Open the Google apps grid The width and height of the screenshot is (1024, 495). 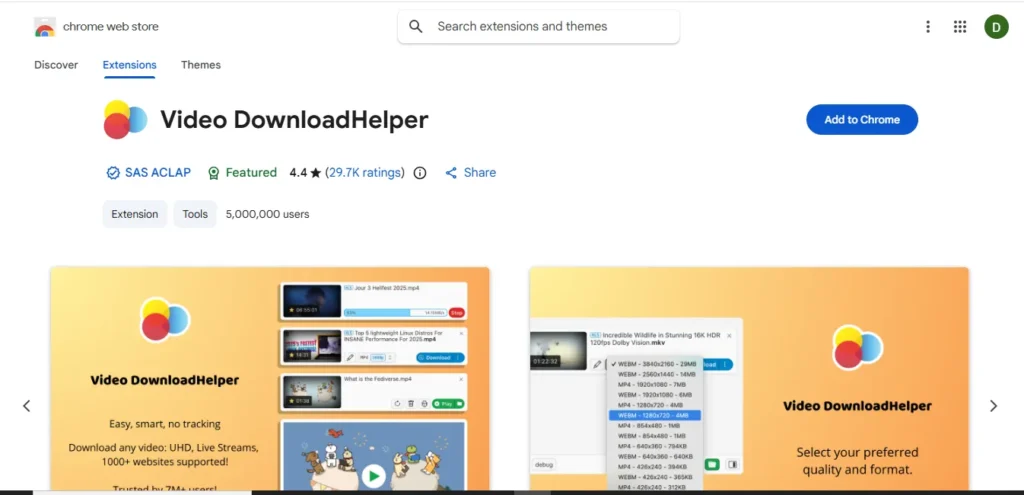pyautogui.click(x=959, y=27)
